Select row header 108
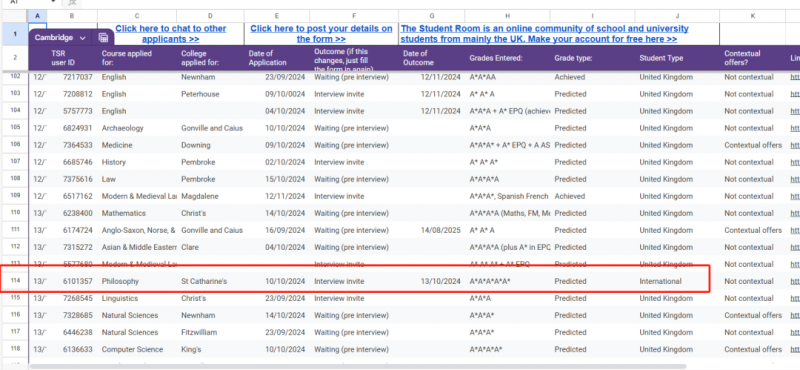 coord(14,179)
